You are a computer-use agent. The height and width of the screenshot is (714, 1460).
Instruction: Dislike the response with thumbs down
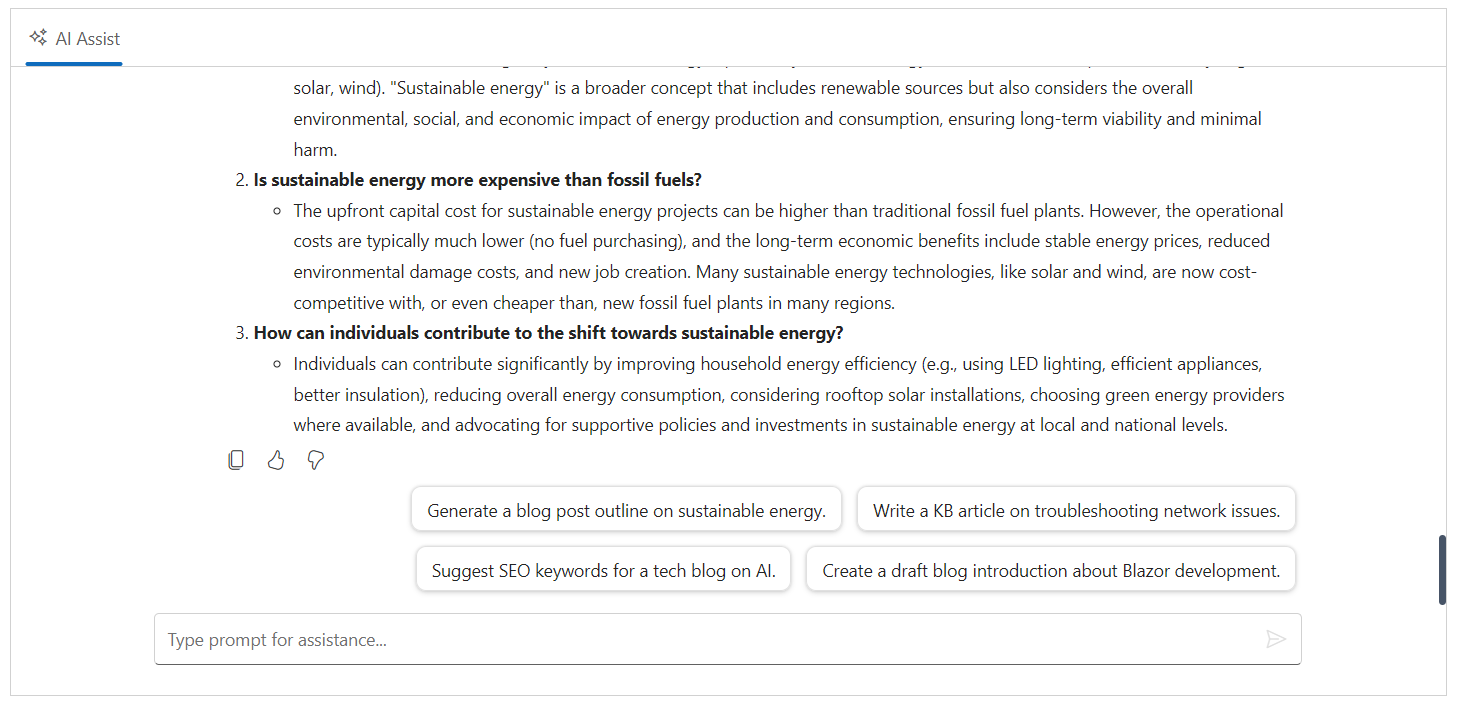[316, 460]
